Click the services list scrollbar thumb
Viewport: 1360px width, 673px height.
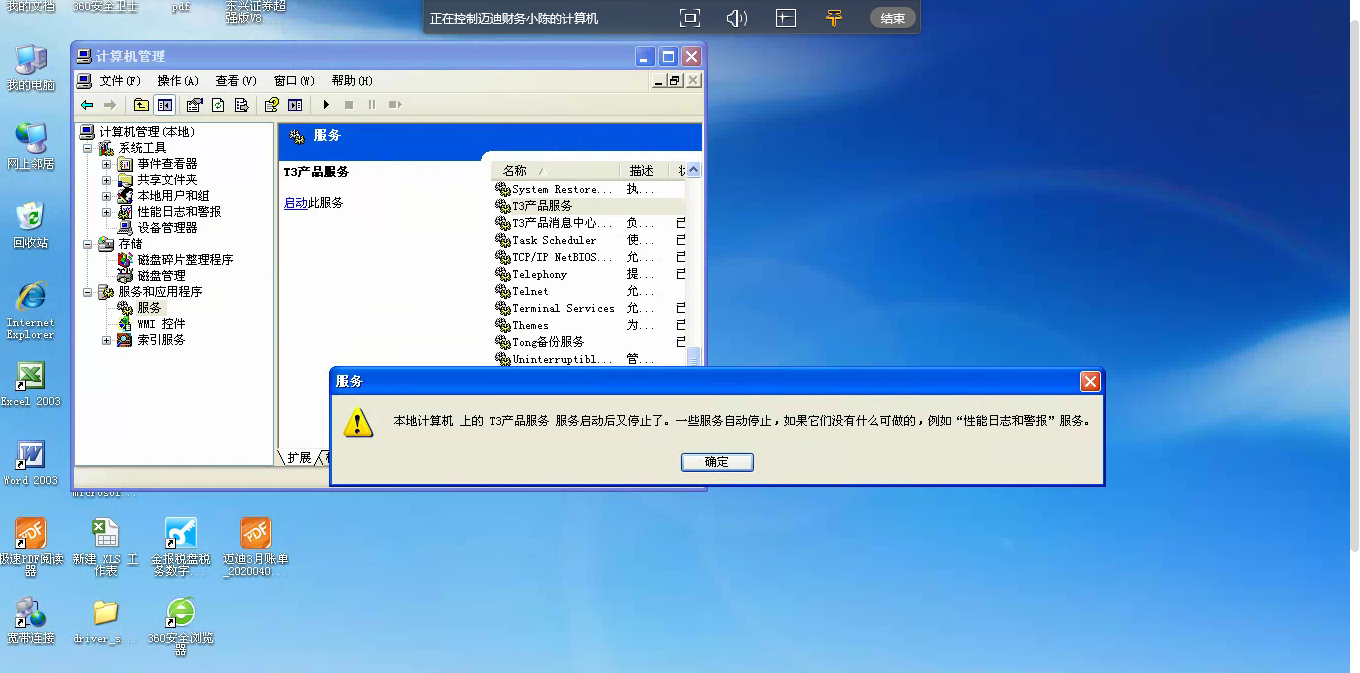coord(694,356)
